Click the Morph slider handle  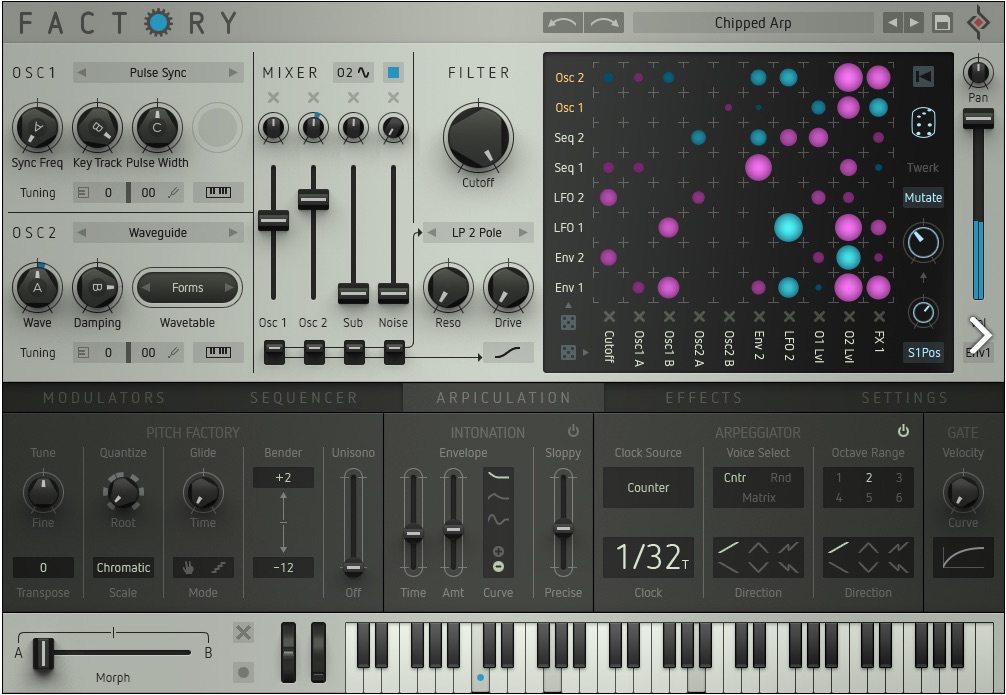(43, 653)
